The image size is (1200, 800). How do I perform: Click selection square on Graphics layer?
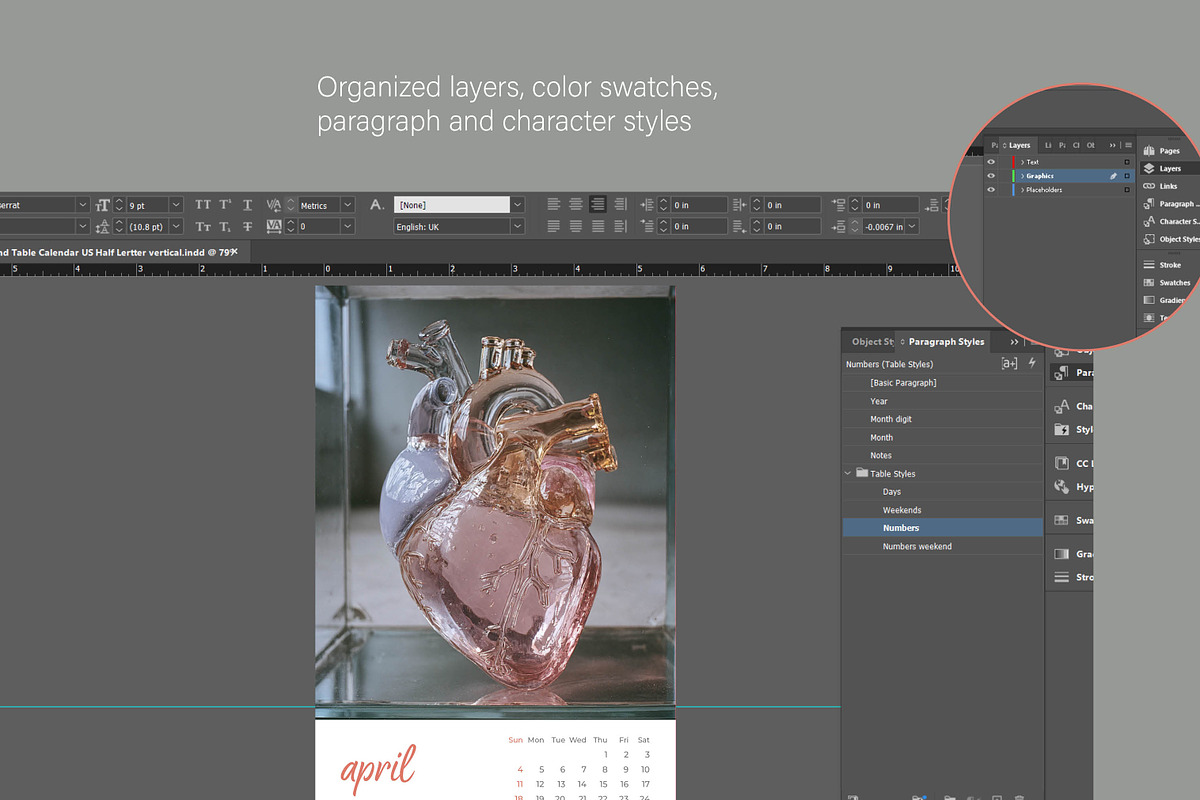click(x=1127, y=176)
